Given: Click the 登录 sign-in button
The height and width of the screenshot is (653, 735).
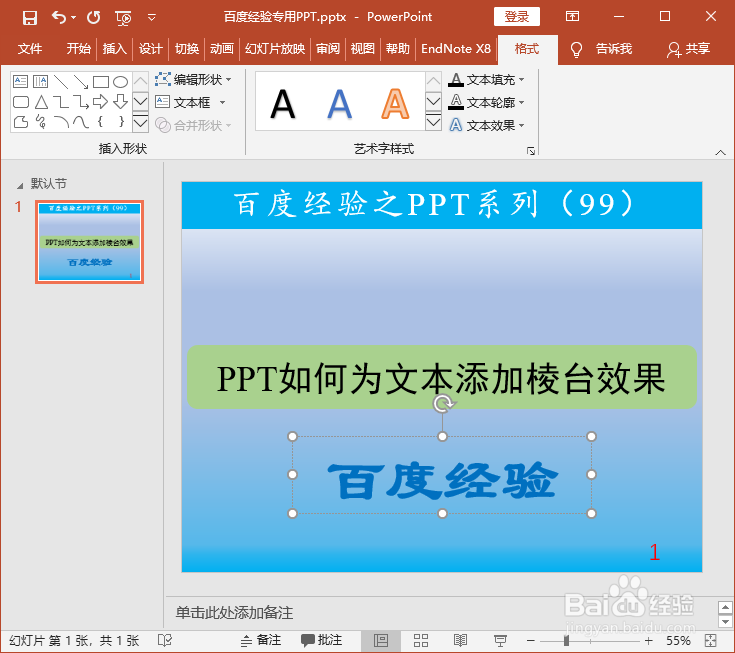Looking at the screenshot, I should click(517, 17).
